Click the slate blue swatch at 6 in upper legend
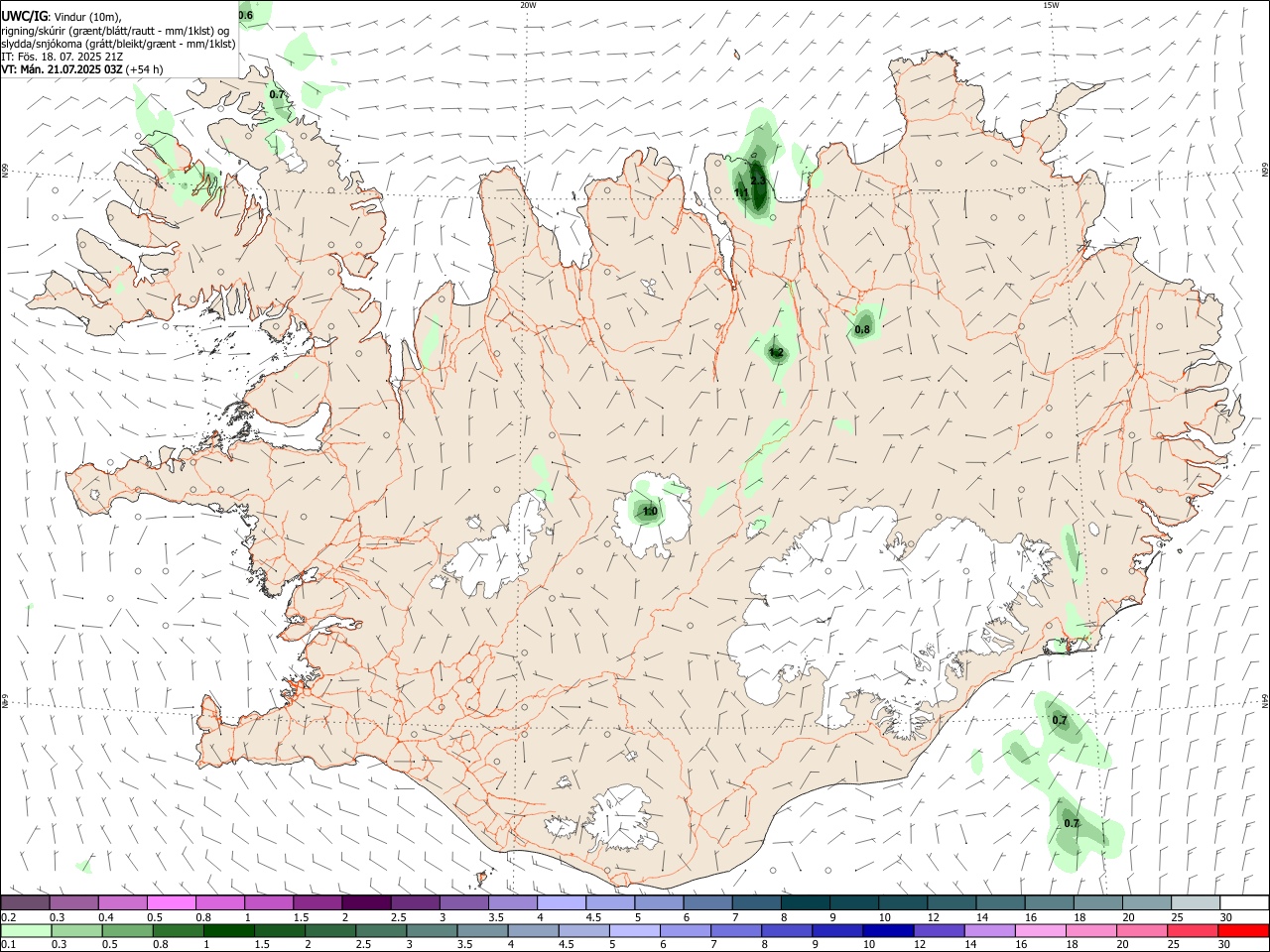 click(708, 903)
